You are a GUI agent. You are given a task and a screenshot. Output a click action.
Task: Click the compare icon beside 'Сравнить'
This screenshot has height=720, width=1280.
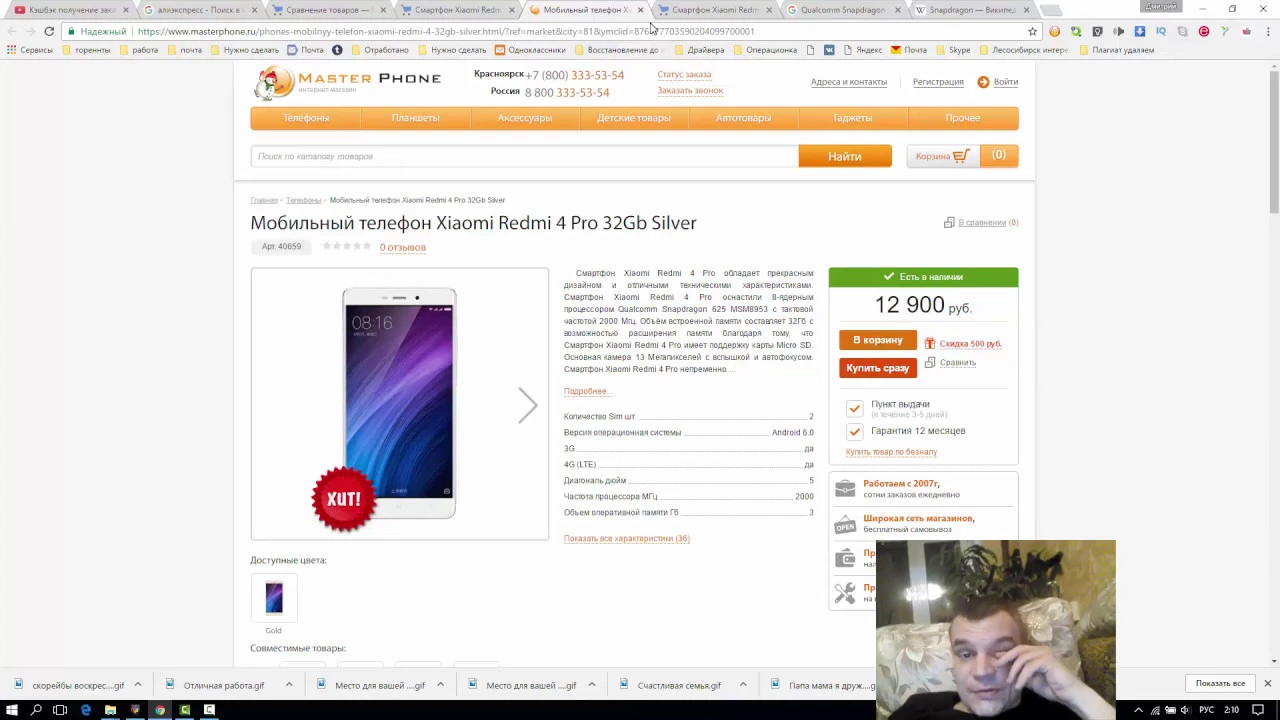(930, 362)
